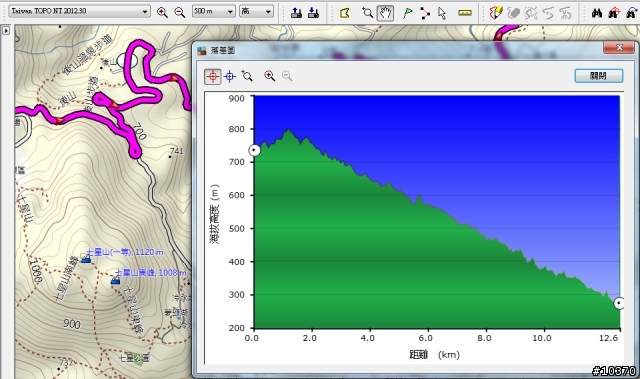Click the start point marker on elevation profile

pos(254,151)
